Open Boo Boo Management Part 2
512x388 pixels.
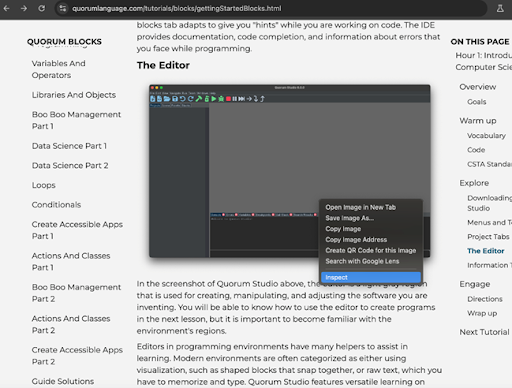76,293
